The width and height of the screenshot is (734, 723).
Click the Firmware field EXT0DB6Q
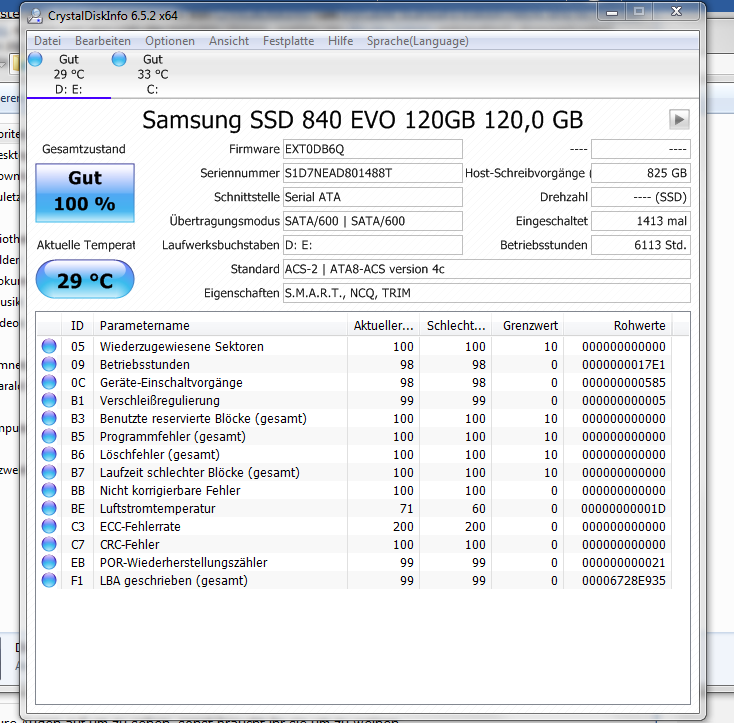coord(373,149)
